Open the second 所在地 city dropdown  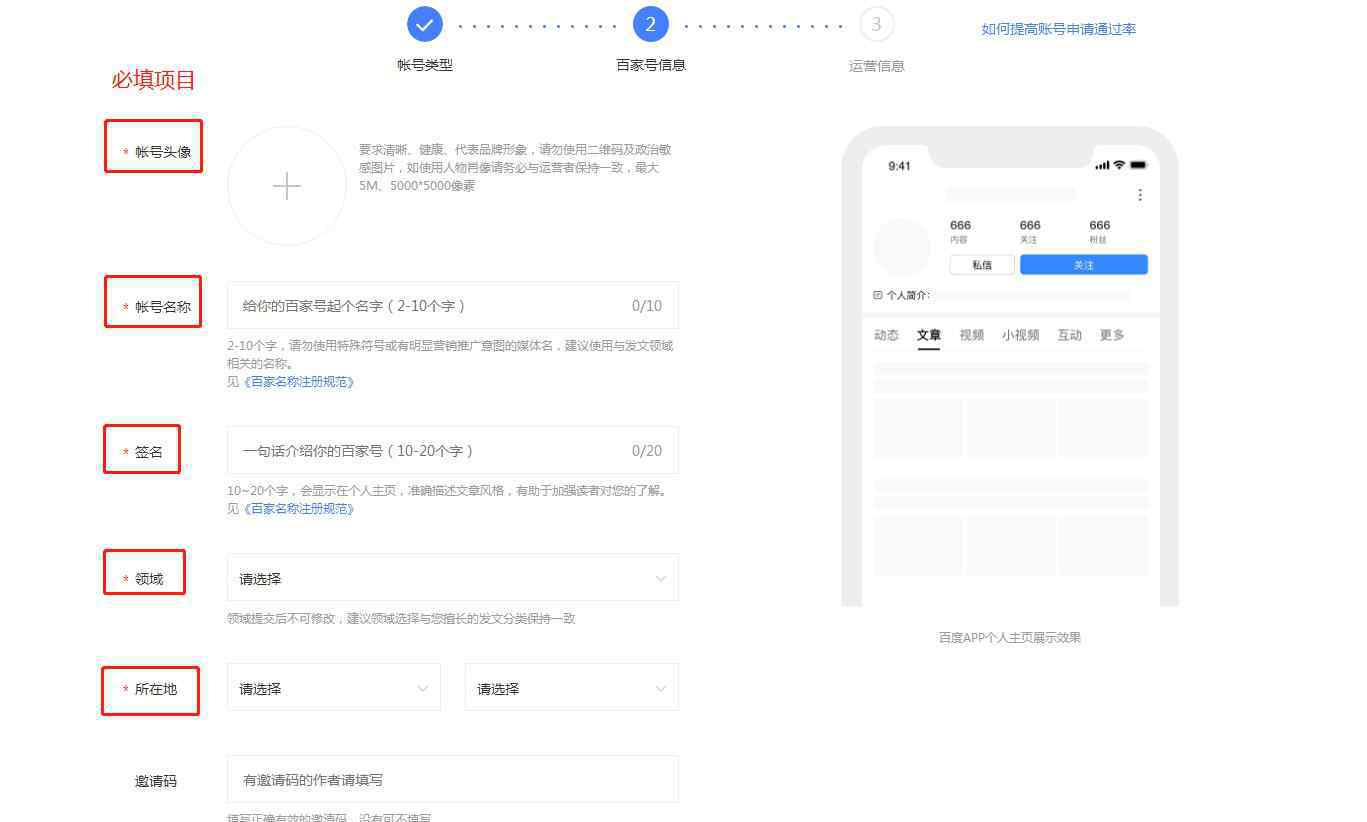pyautogui.click(x=572, y=688)
